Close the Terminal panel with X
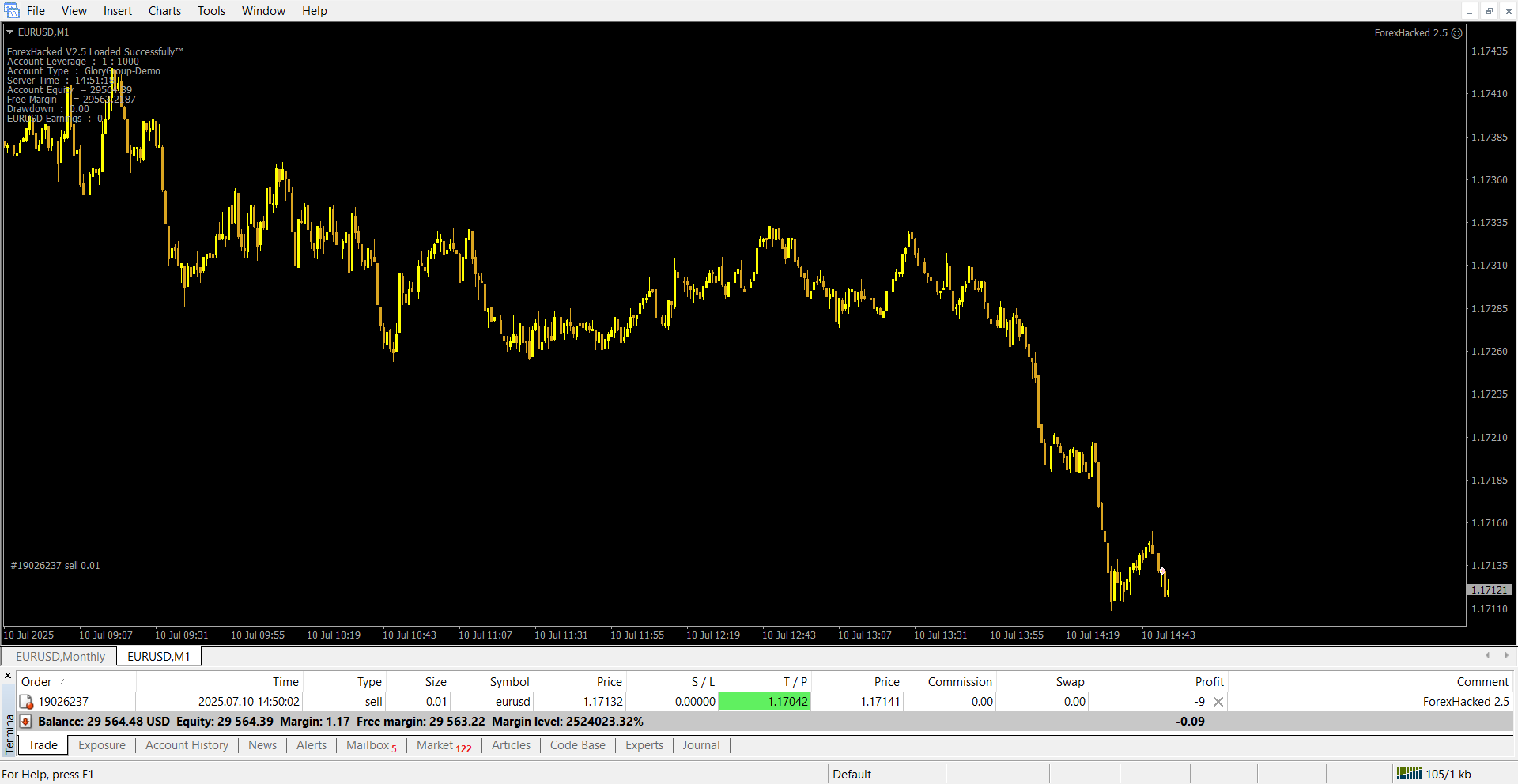1518x784 pixels. 8,676
